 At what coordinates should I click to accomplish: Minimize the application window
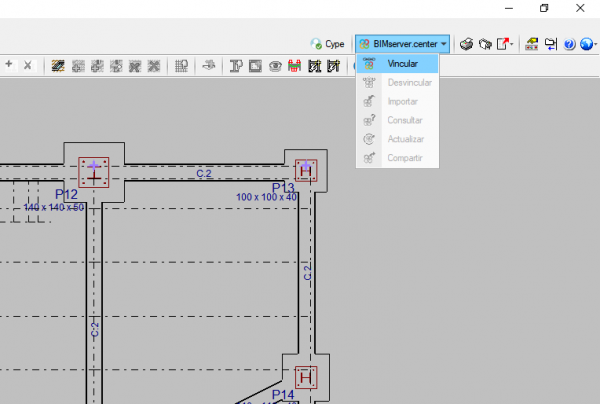(509, 8)
